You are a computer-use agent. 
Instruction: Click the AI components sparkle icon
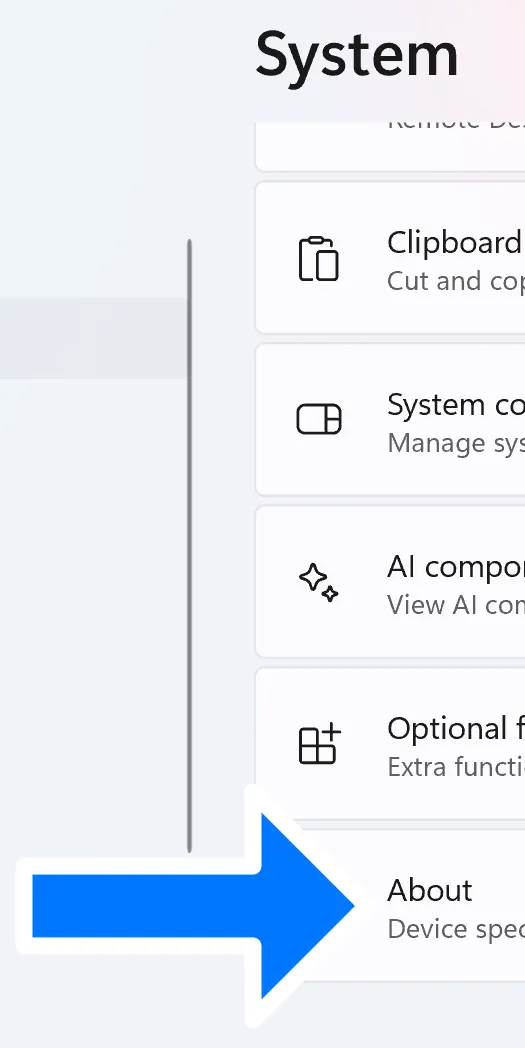tap(318, 582)
